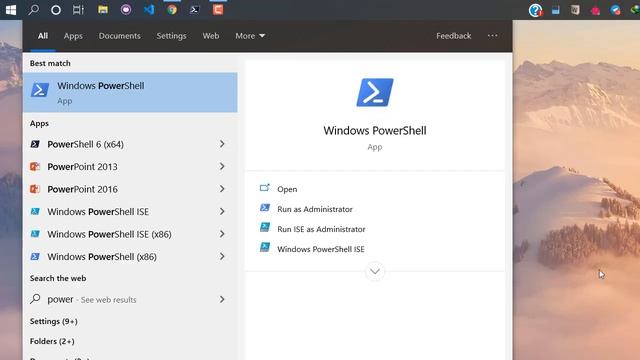Click the web search magnifier for power
640x360 pixels.
(x=36, y=299)
